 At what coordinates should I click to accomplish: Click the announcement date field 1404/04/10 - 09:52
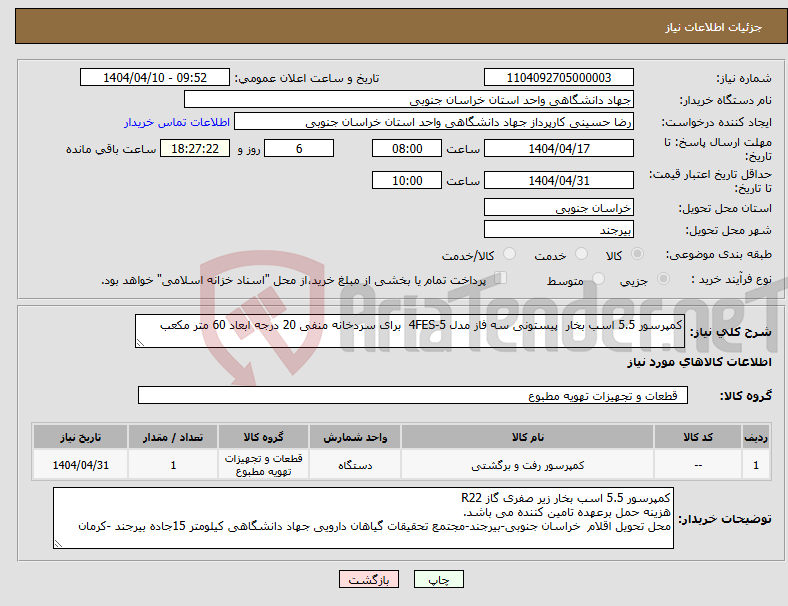point(155,77)
